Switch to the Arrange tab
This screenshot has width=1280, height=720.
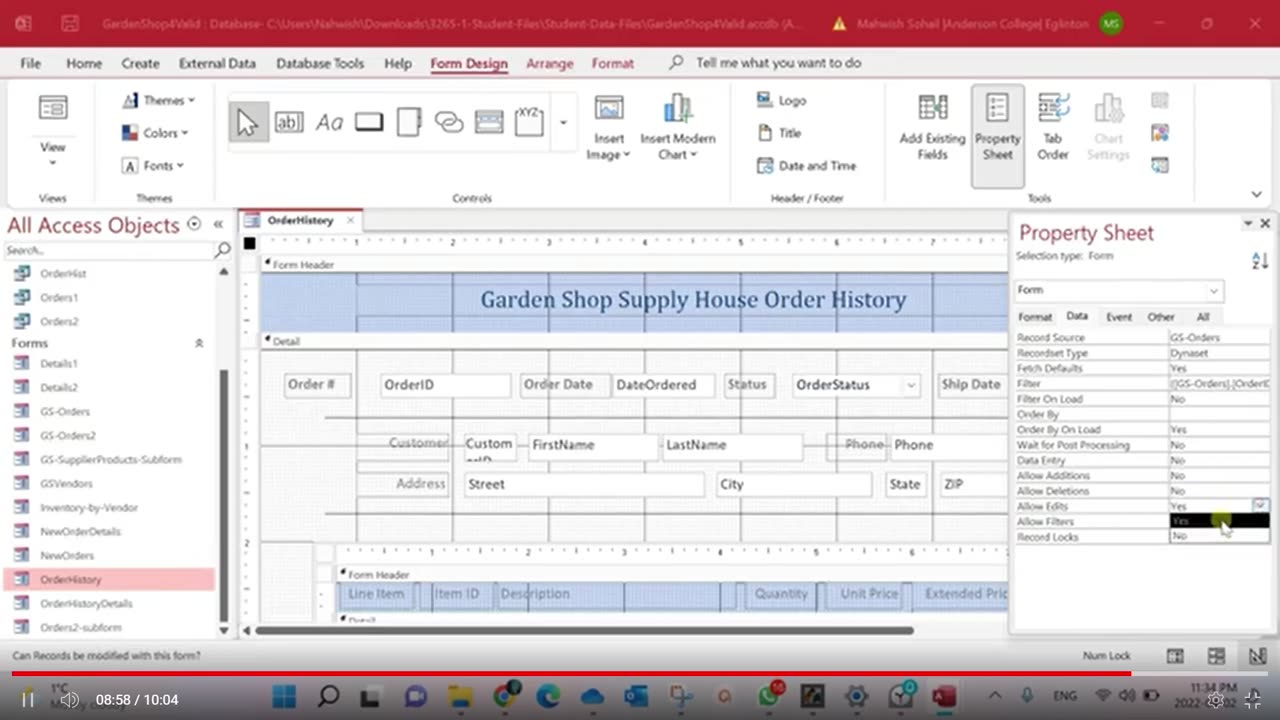point(550,63)
